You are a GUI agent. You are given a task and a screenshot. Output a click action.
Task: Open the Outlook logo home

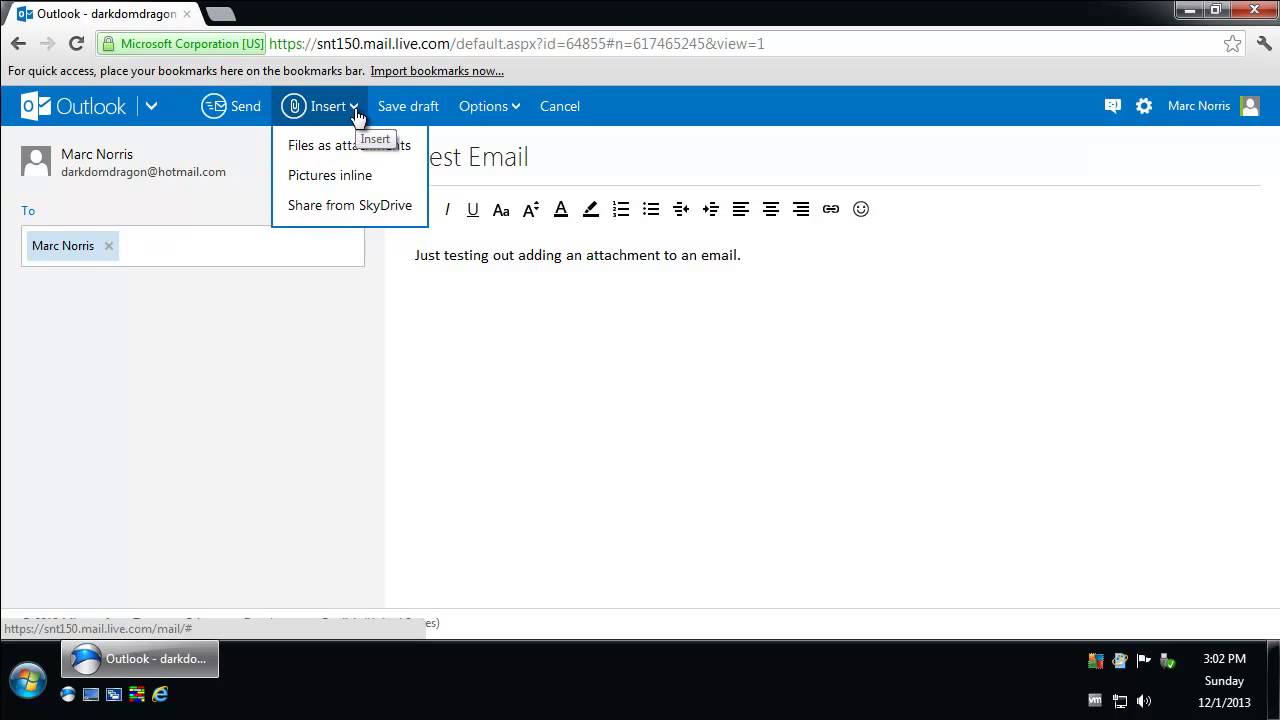coord(74,106)
